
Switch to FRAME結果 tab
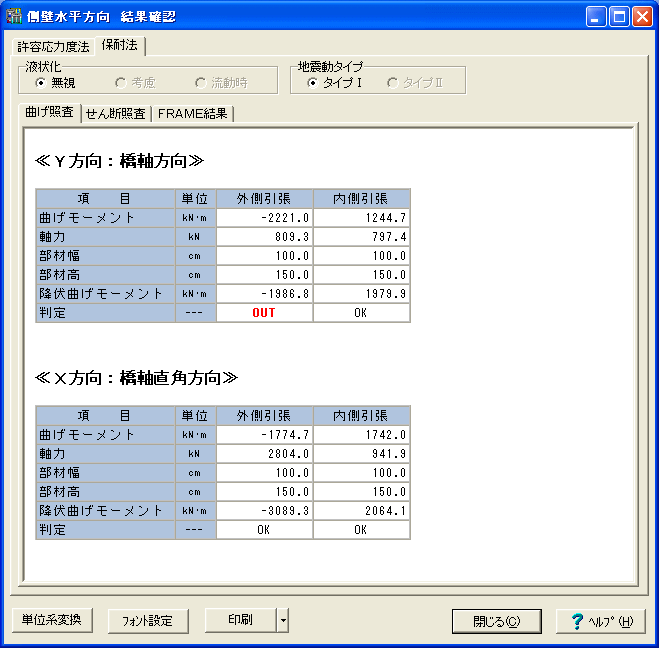coord(192,114)
